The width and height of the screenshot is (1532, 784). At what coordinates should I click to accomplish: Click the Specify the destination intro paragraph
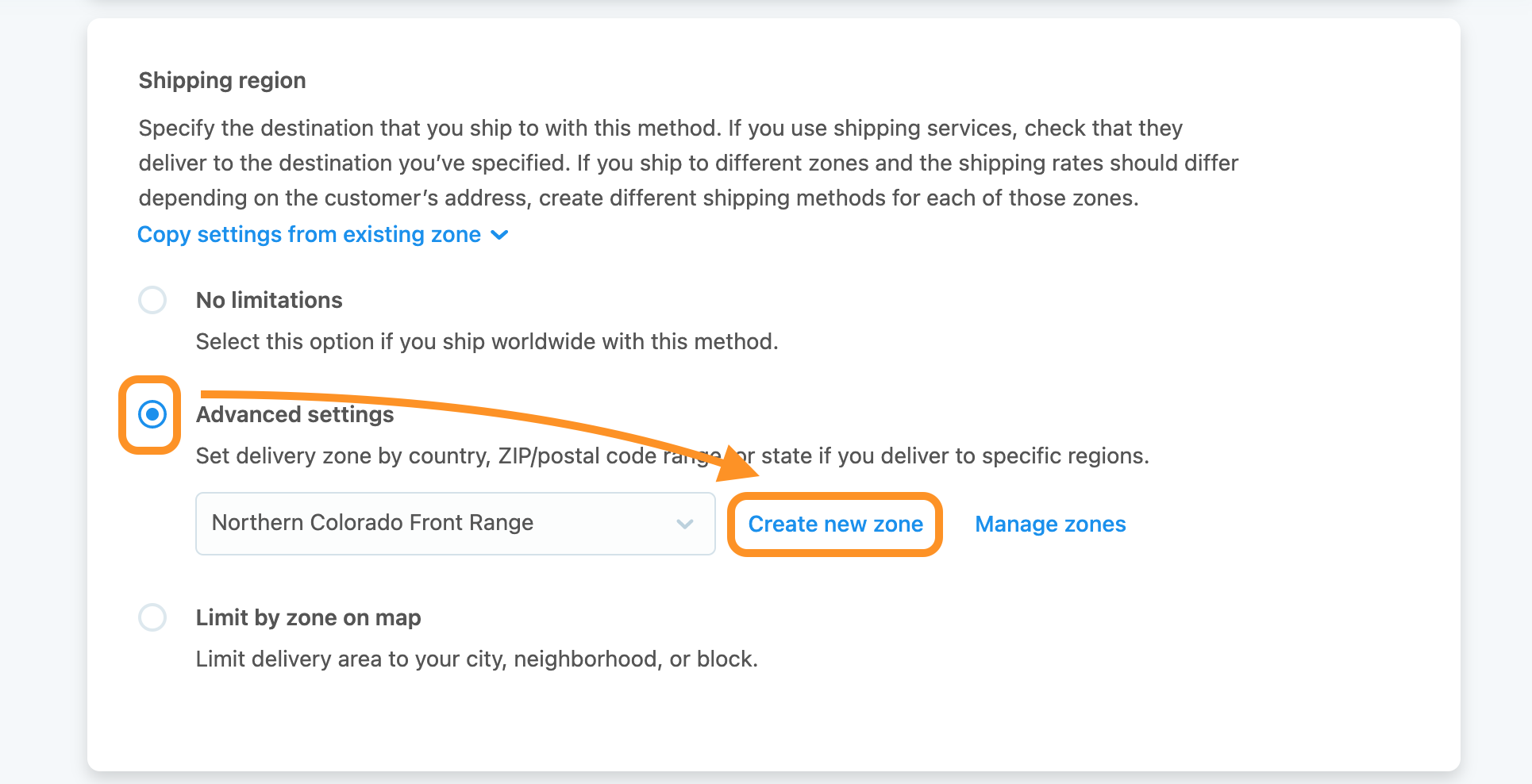pyautogui.click(x=688, y=163)
